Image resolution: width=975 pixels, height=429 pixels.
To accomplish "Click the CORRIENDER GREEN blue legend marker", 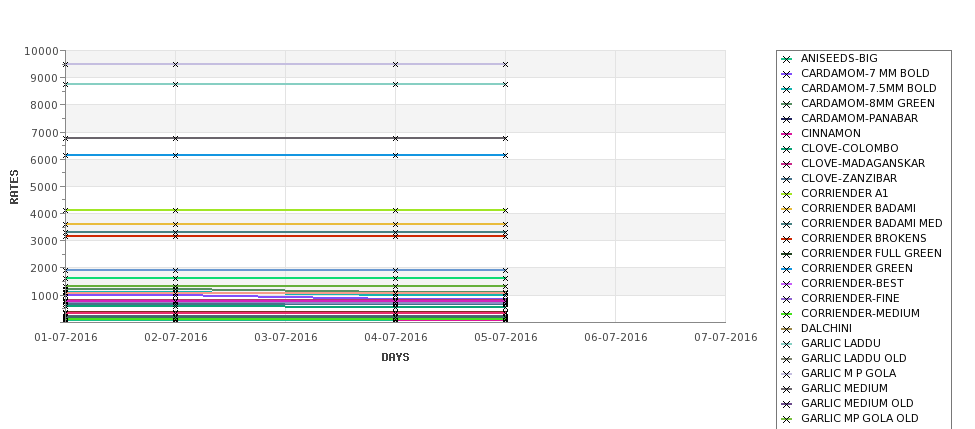I will pyautogui.click(x=787, y=269).
